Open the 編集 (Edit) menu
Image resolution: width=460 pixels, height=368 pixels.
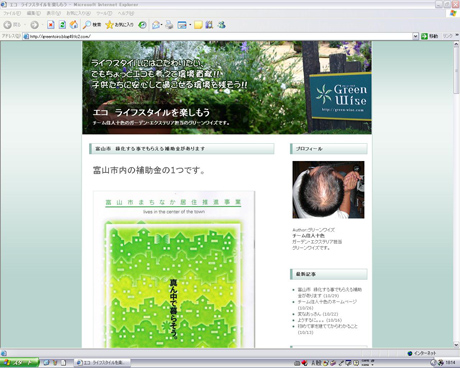33,13
